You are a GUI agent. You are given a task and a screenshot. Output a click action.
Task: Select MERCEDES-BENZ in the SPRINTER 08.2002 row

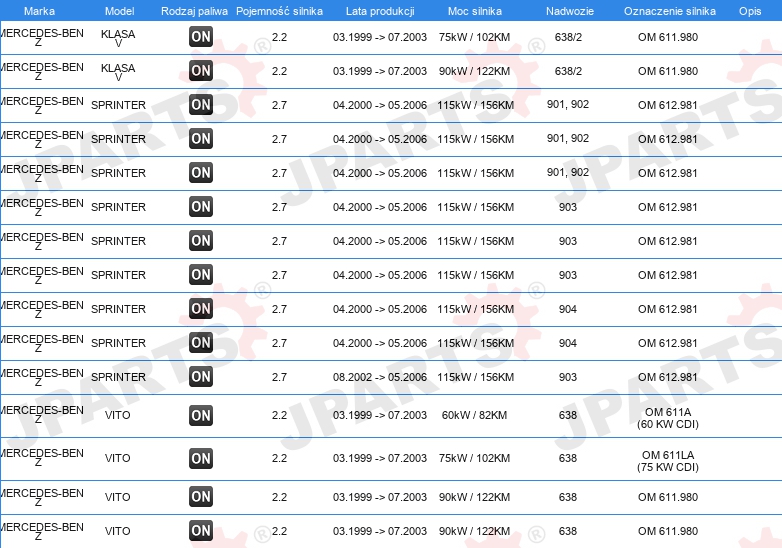tap(42, 377)
